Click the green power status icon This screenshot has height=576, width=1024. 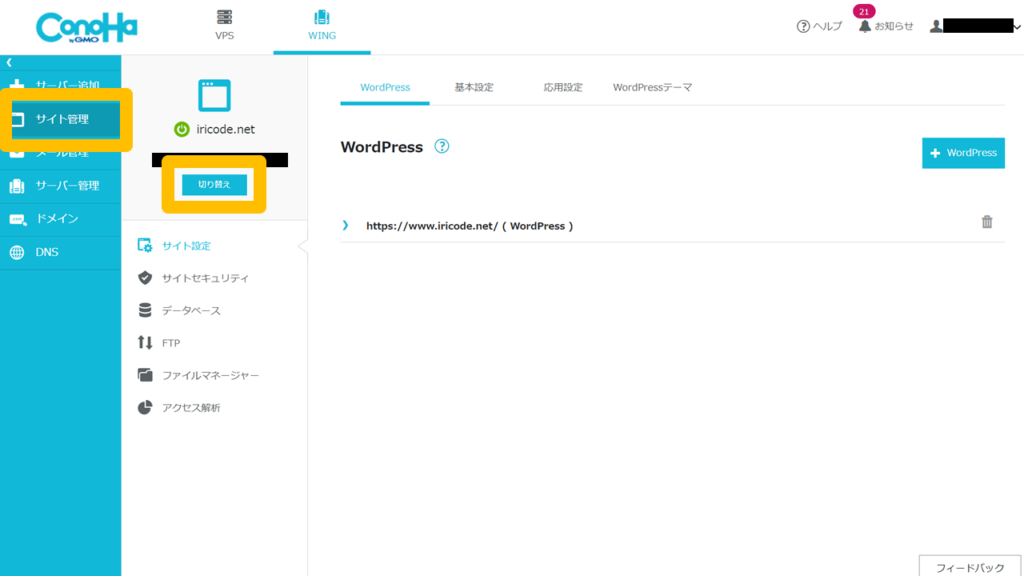pos(182,129)
